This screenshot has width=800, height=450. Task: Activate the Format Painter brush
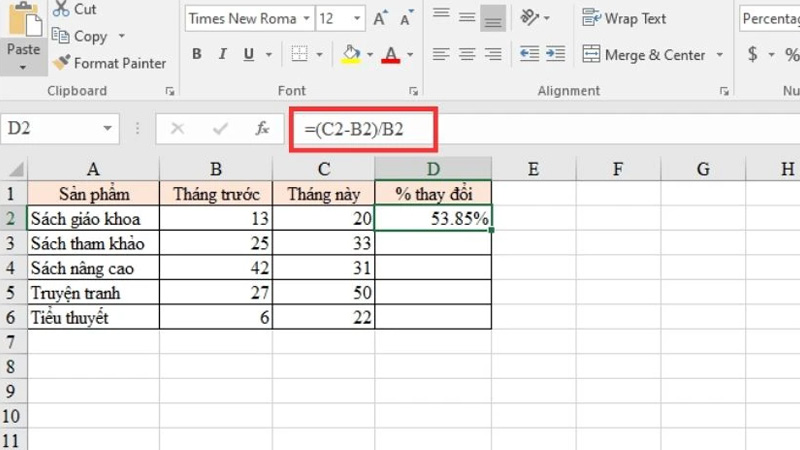(x=61, y=63)
